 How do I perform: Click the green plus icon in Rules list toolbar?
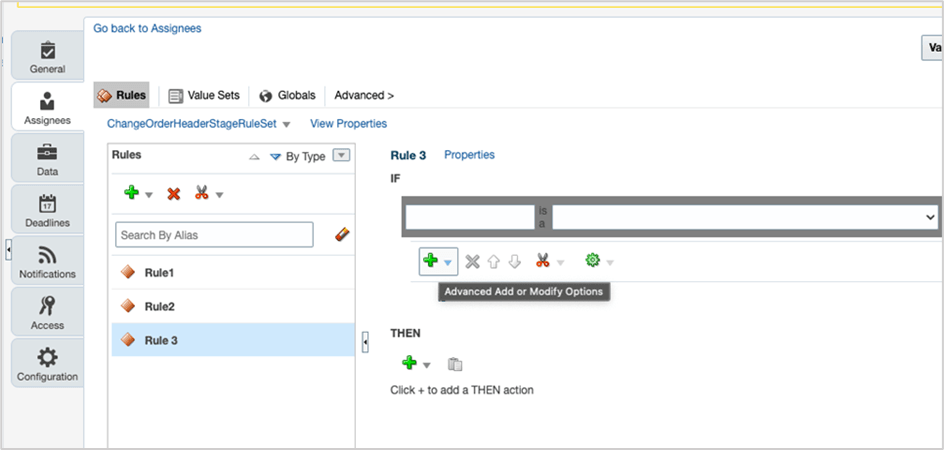click(131, 193)
